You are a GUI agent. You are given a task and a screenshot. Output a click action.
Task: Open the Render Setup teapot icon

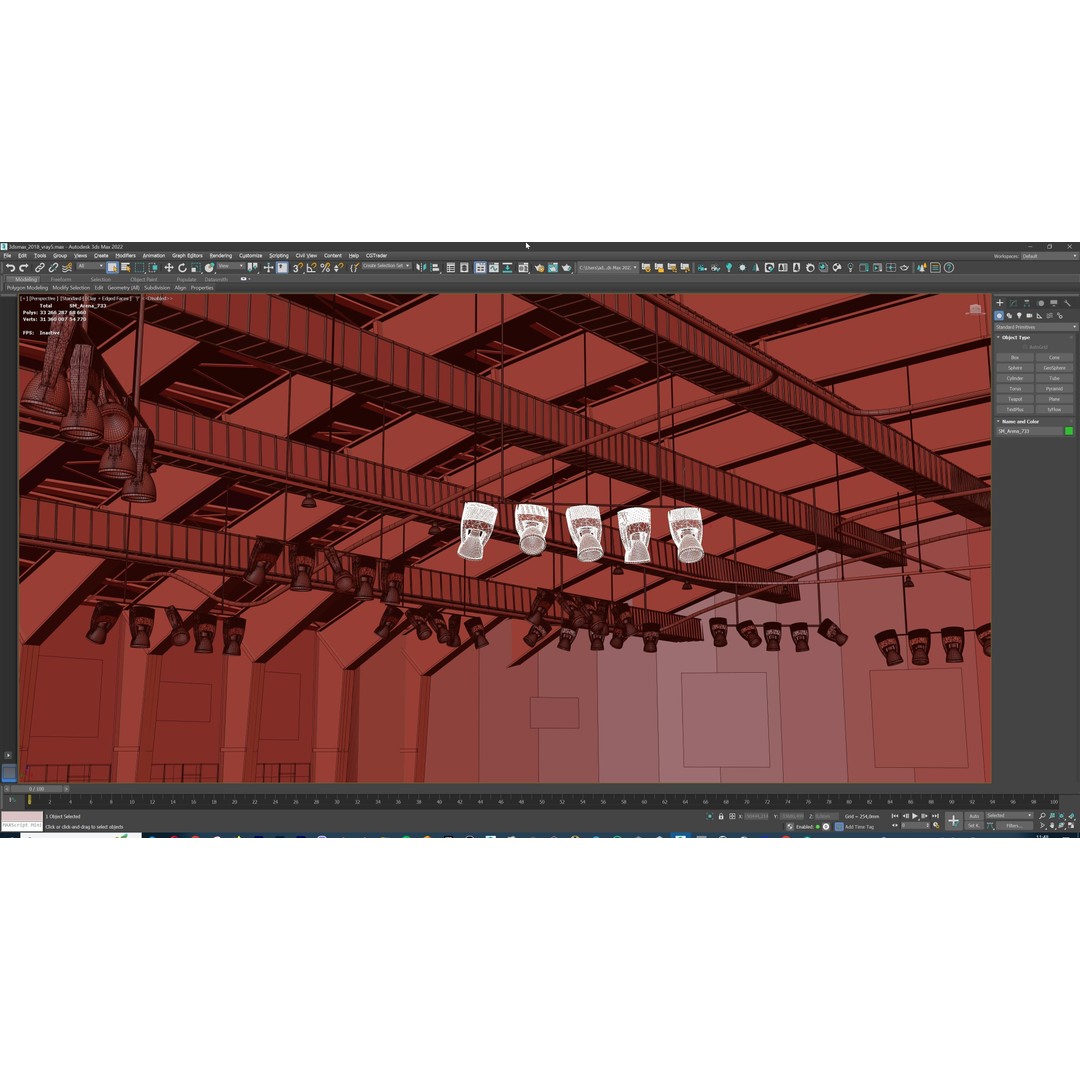click(x=539, y=268)
